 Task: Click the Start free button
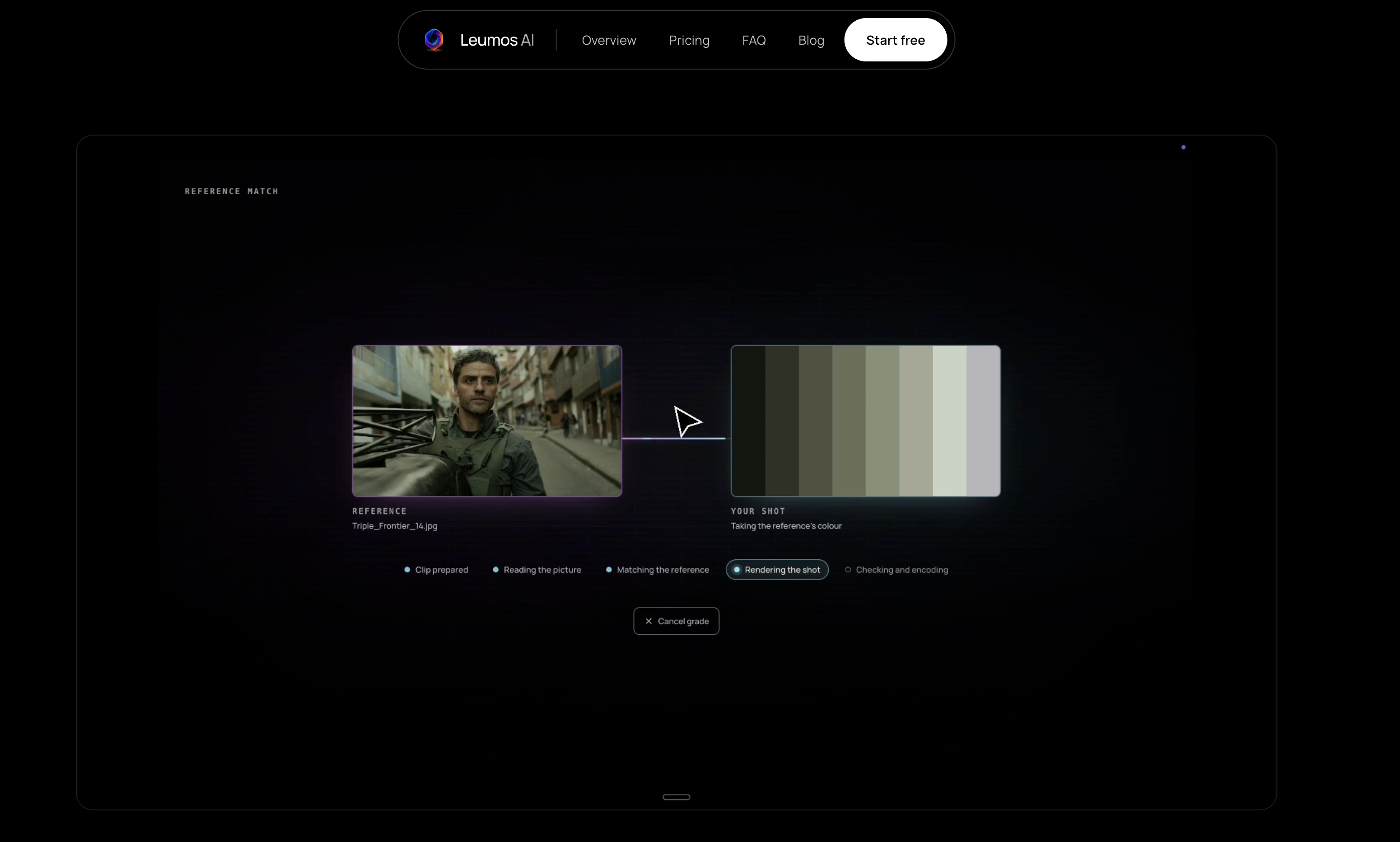(x=895, y=40)
